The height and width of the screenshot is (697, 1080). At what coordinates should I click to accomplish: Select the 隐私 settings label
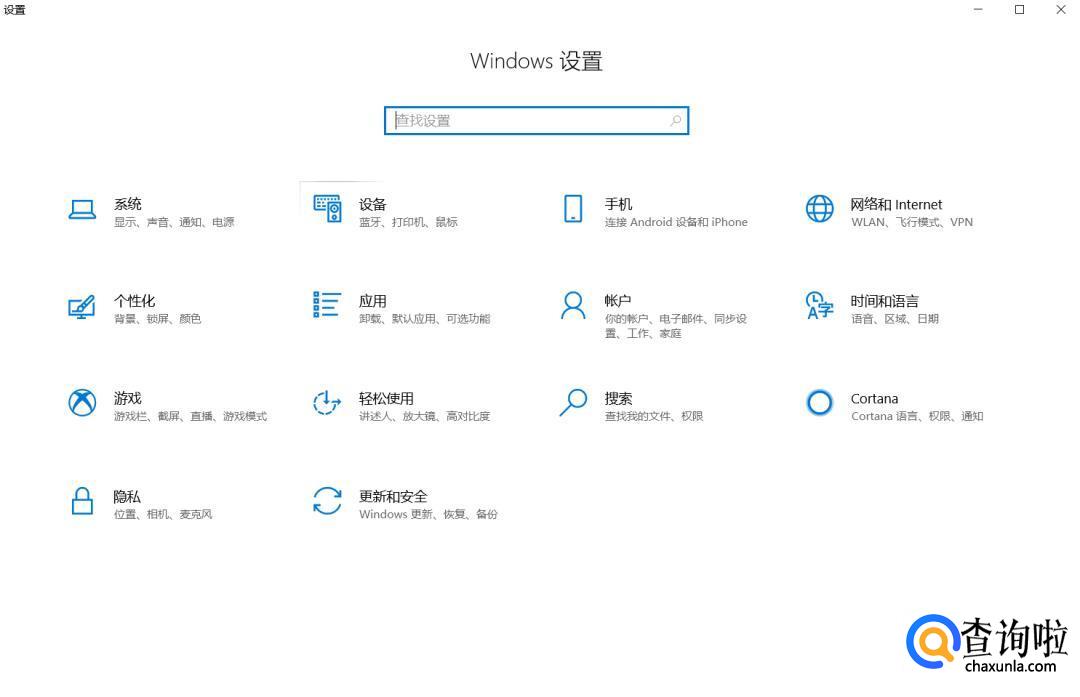click(127, 496)
